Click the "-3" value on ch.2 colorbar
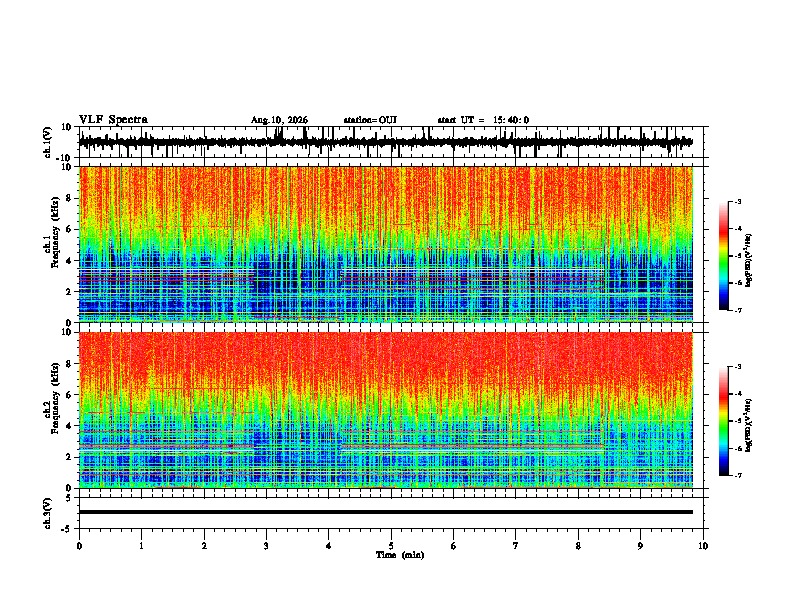792x612 pixels. tap(738, 367)
